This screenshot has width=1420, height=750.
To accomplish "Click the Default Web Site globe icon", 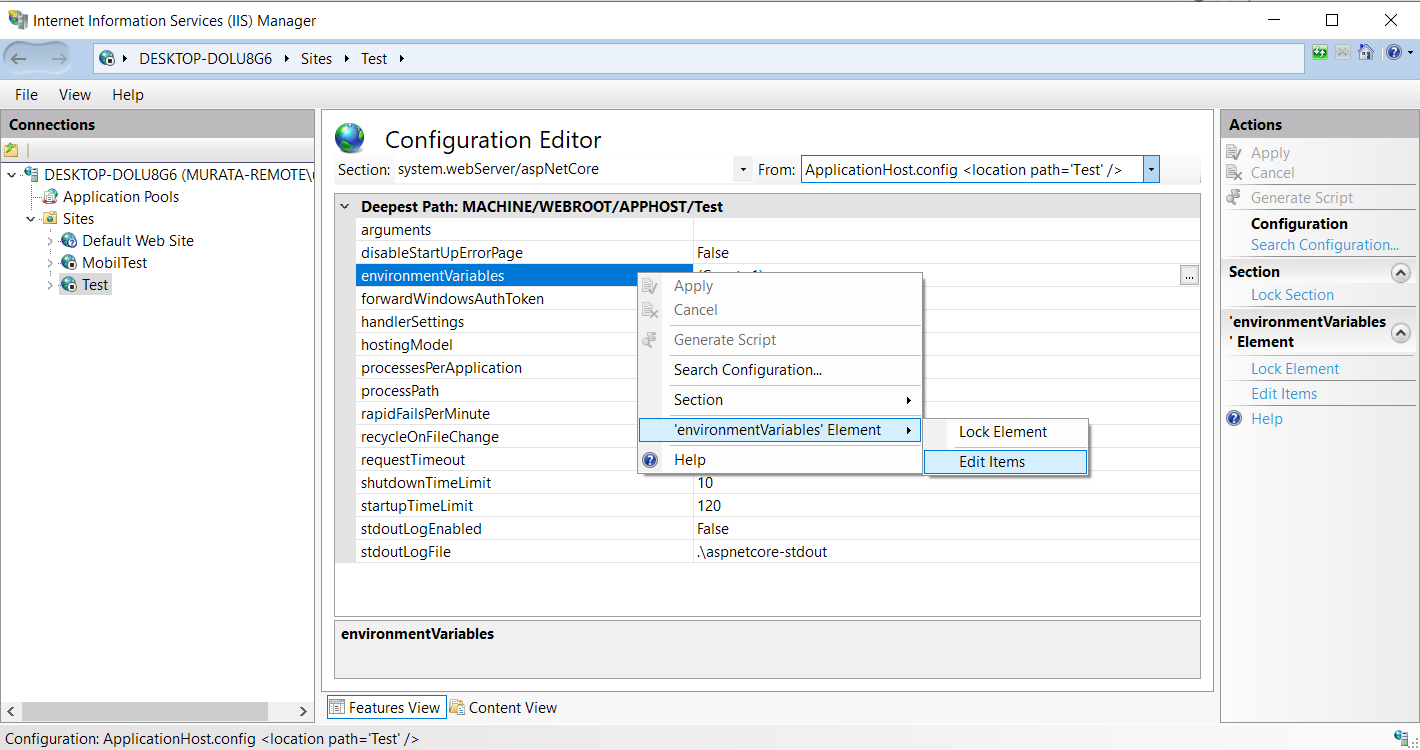I will coord(69,241).
